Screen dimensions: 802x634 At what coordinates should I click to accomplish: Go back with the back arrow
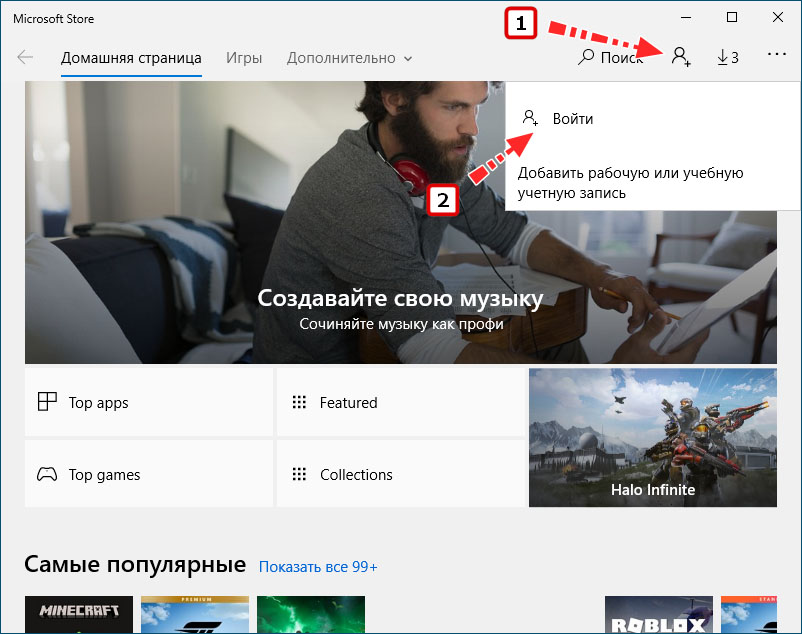[25, 57]
